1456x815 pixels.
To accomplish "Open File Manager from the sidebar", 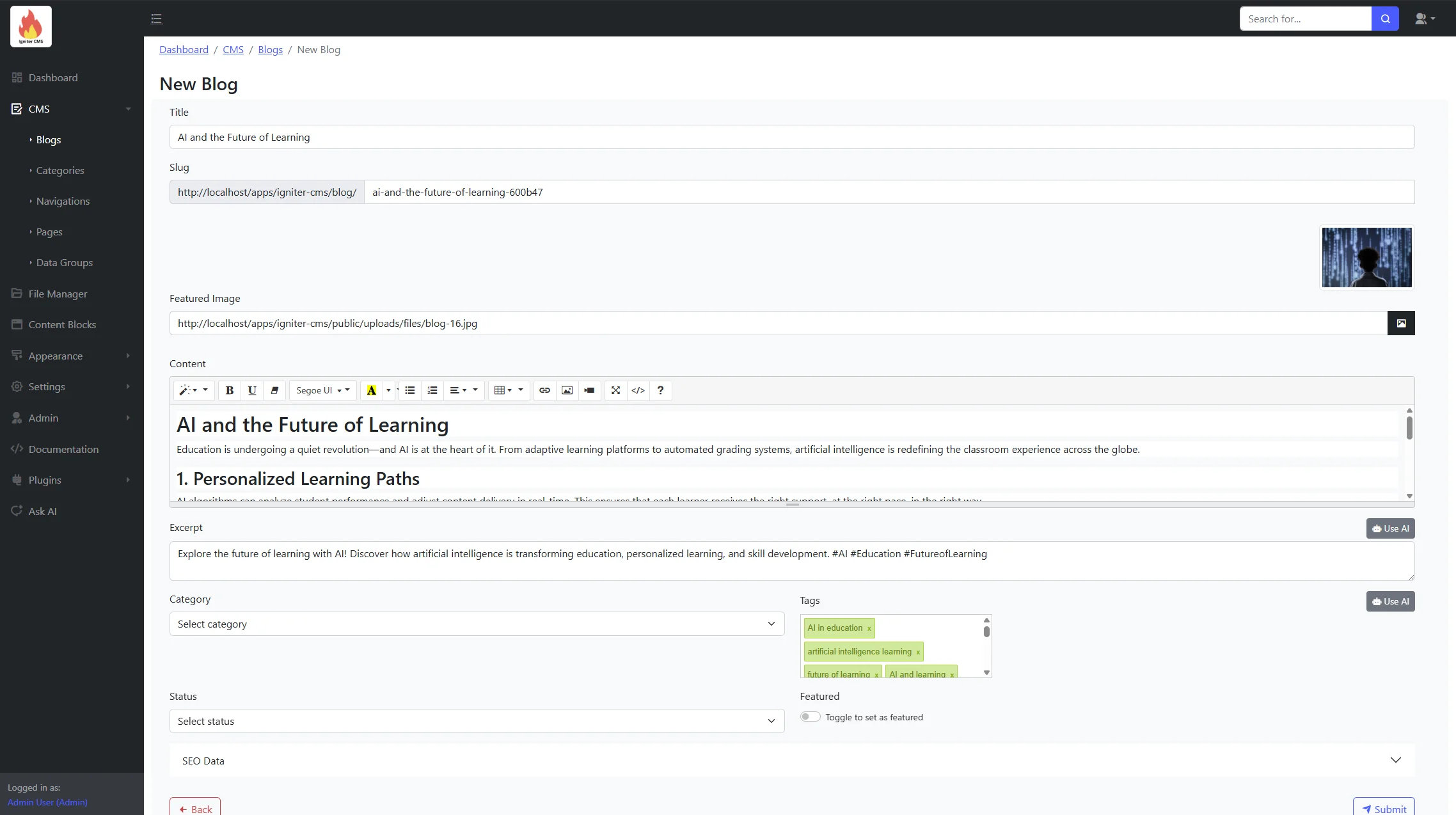I will (x=58, y=293).
